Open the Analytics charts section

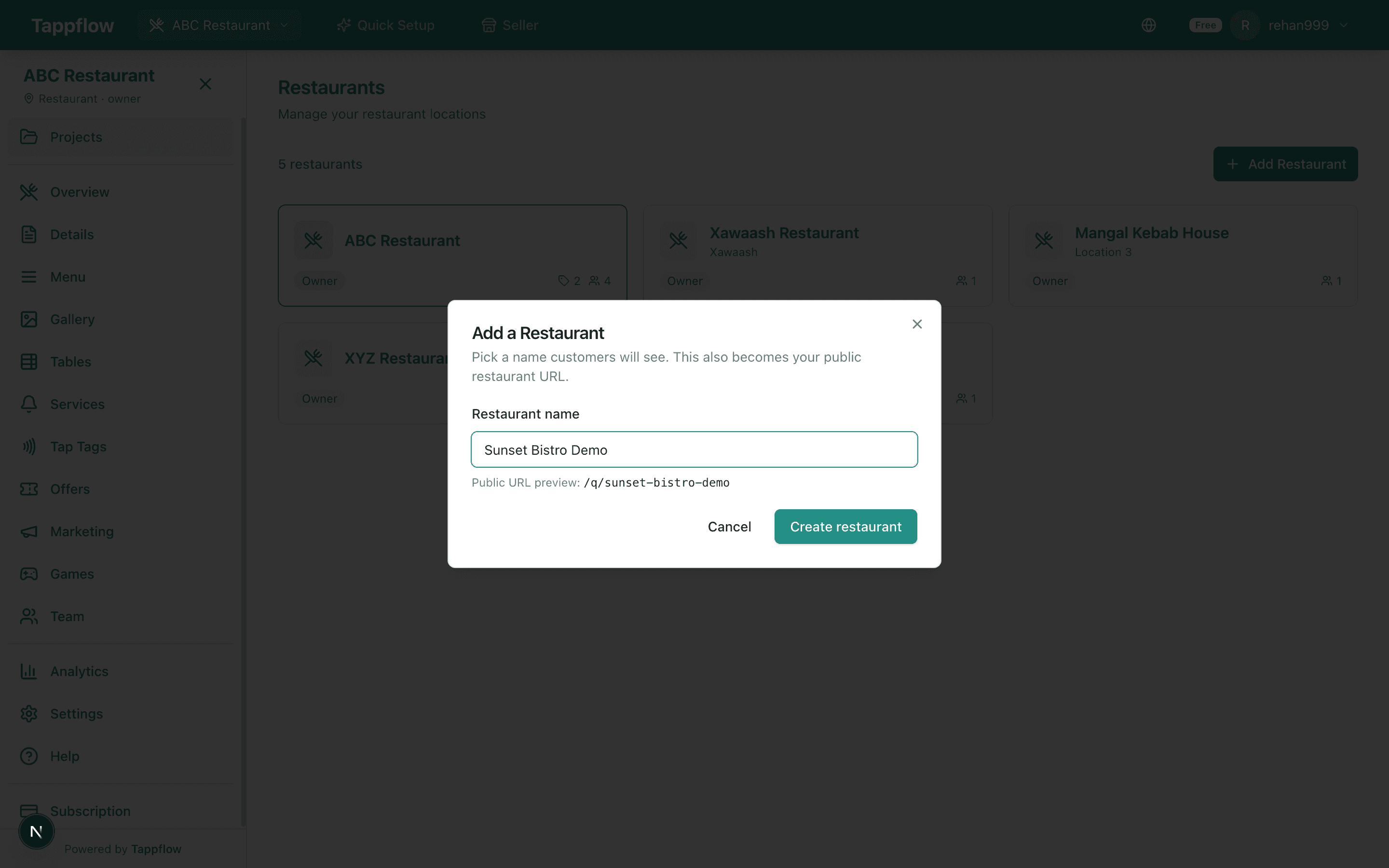tap(78, 671)
